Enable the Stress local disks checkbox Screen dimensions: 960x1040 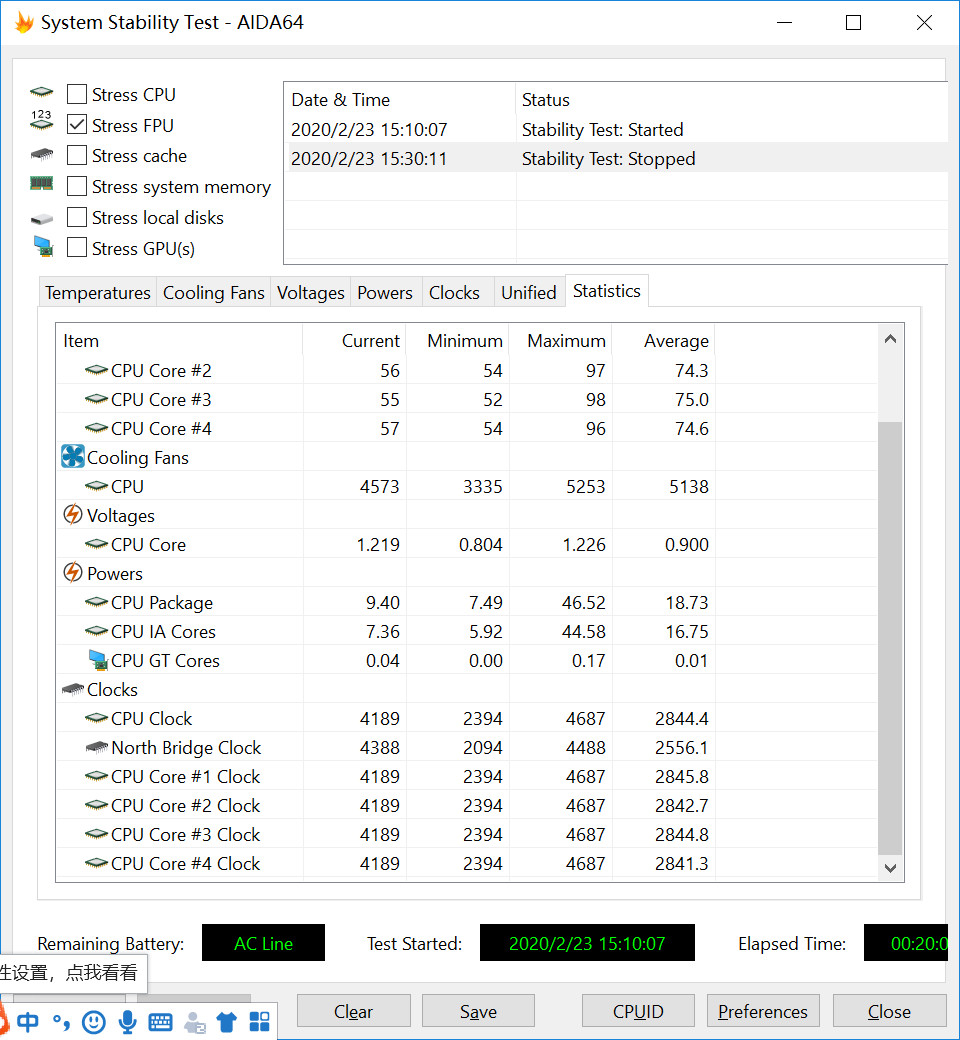(77, 217)
